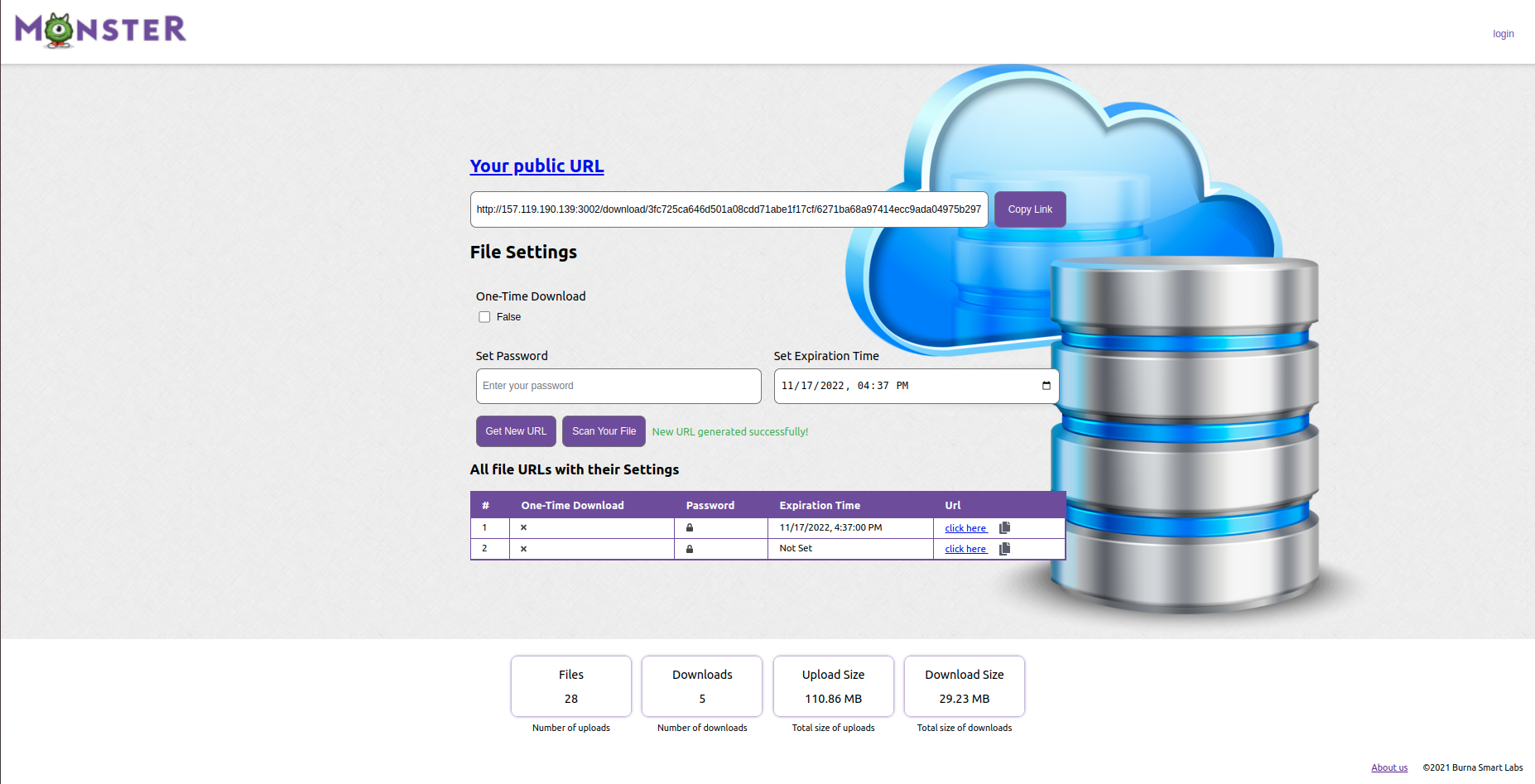Open the About us link
The width and height of the screenshot is (1535, 784).
(x=1389, y=767)
